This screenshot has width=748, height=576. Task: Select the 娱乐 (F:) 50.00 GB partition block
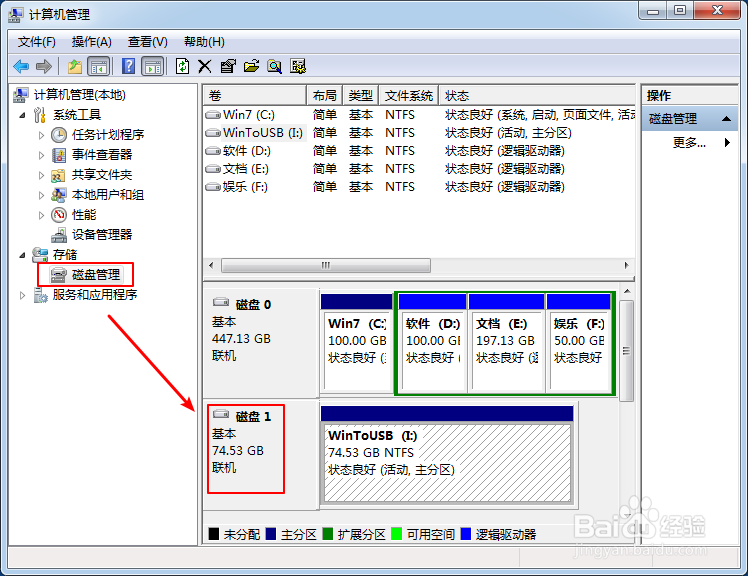(x=579, y=344)
